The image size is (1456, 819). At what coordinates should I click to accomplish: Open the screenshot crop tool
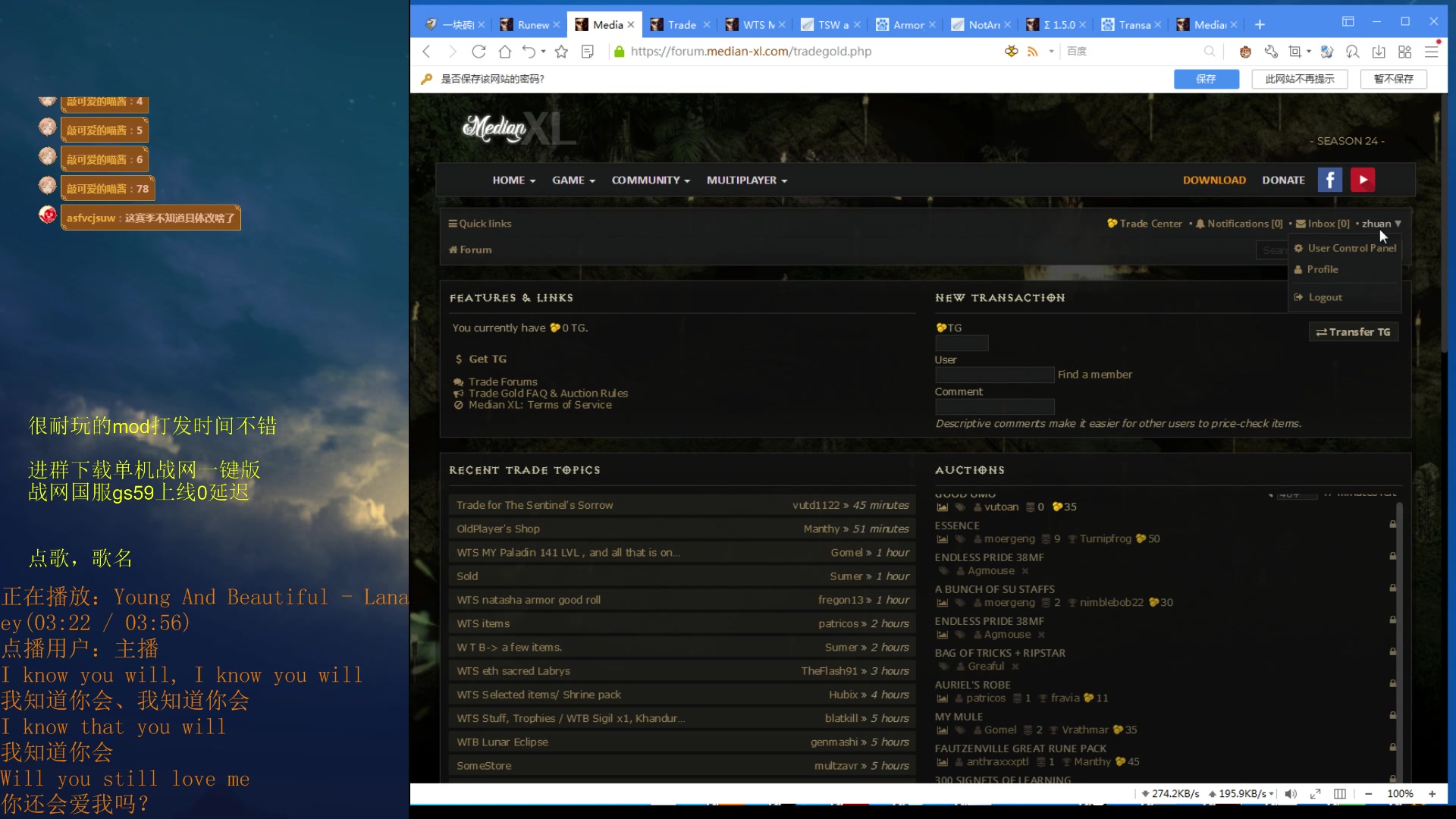1294,52
